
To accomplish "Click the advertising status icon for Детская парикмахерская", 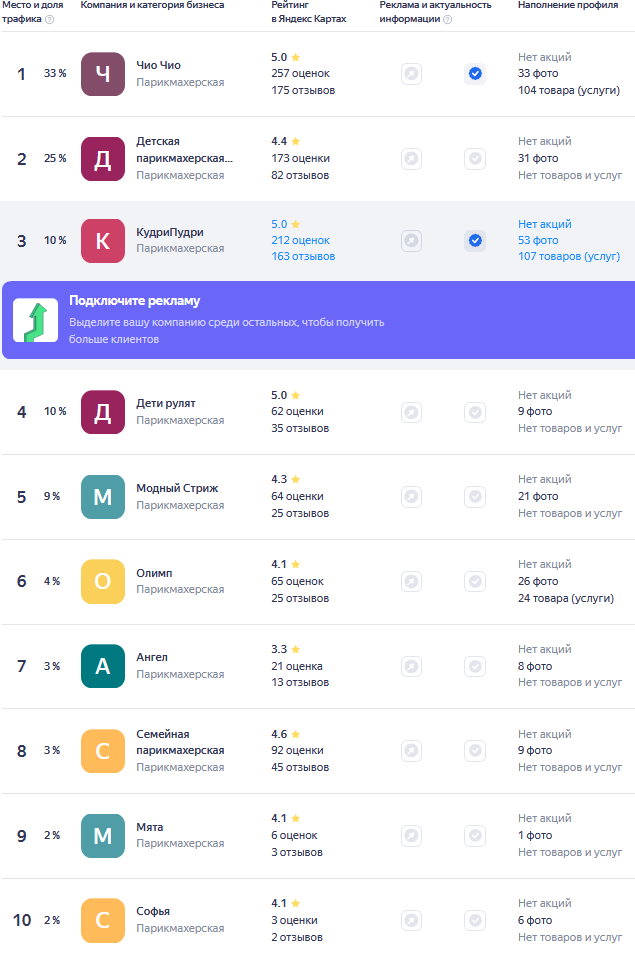I will 411,159.
